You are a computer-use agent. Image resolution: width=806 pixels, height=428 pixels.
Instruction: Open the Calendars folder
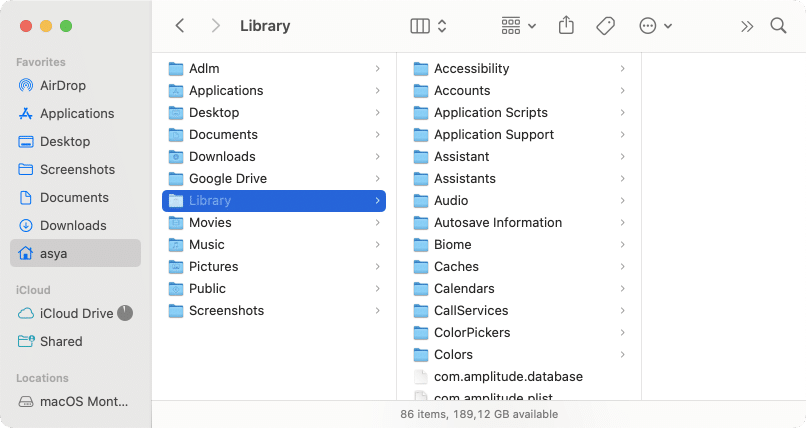519,289
